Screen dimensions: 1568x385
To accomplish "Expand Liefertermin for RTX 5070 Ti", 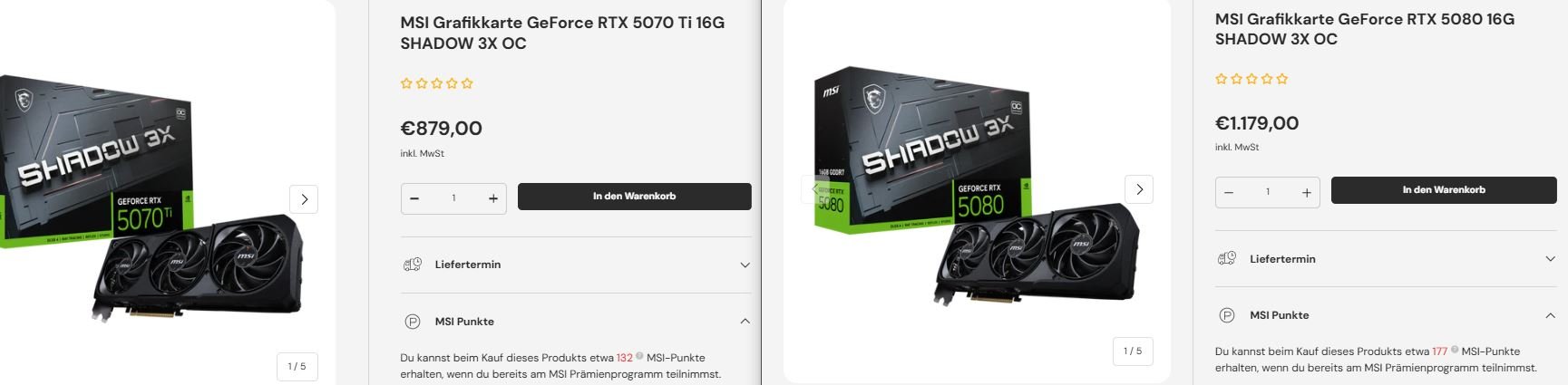I will coord(576,265).
